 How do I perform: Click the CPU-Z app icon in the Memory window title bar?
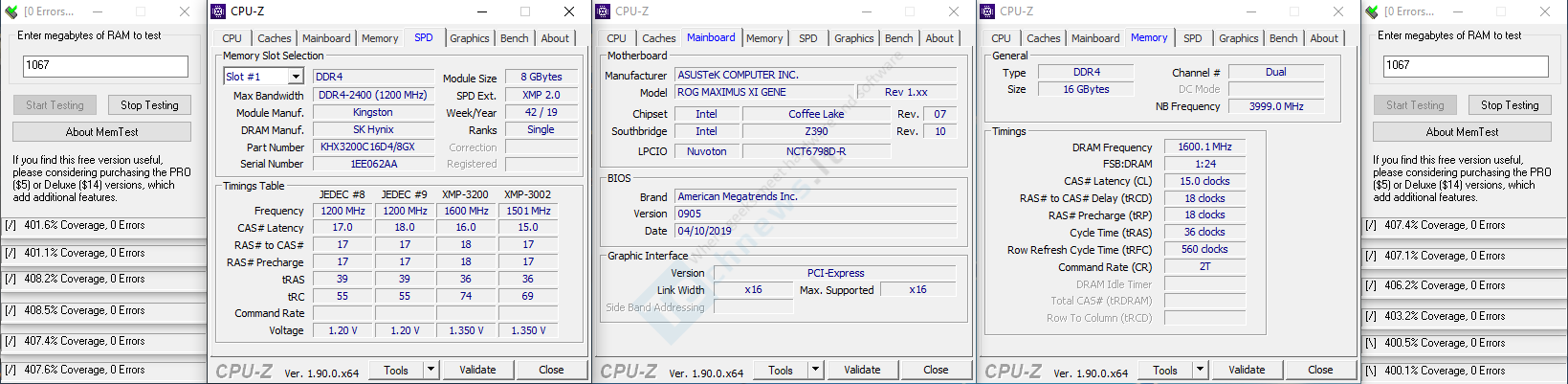pyautogui.click(x=988, y=11)
